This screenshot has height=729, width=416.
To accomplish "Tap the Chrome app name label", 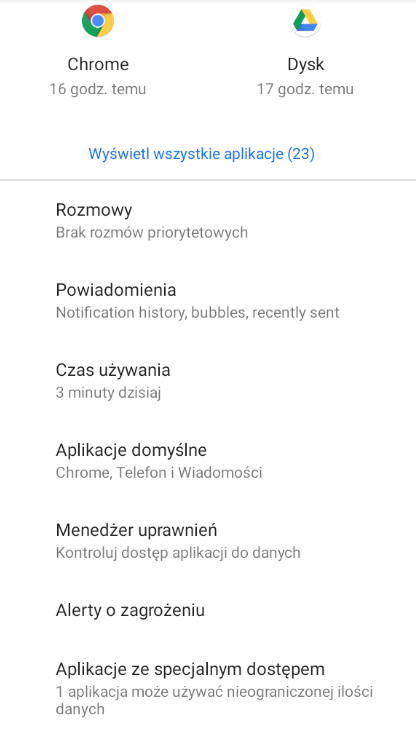I will pos(98,64).
